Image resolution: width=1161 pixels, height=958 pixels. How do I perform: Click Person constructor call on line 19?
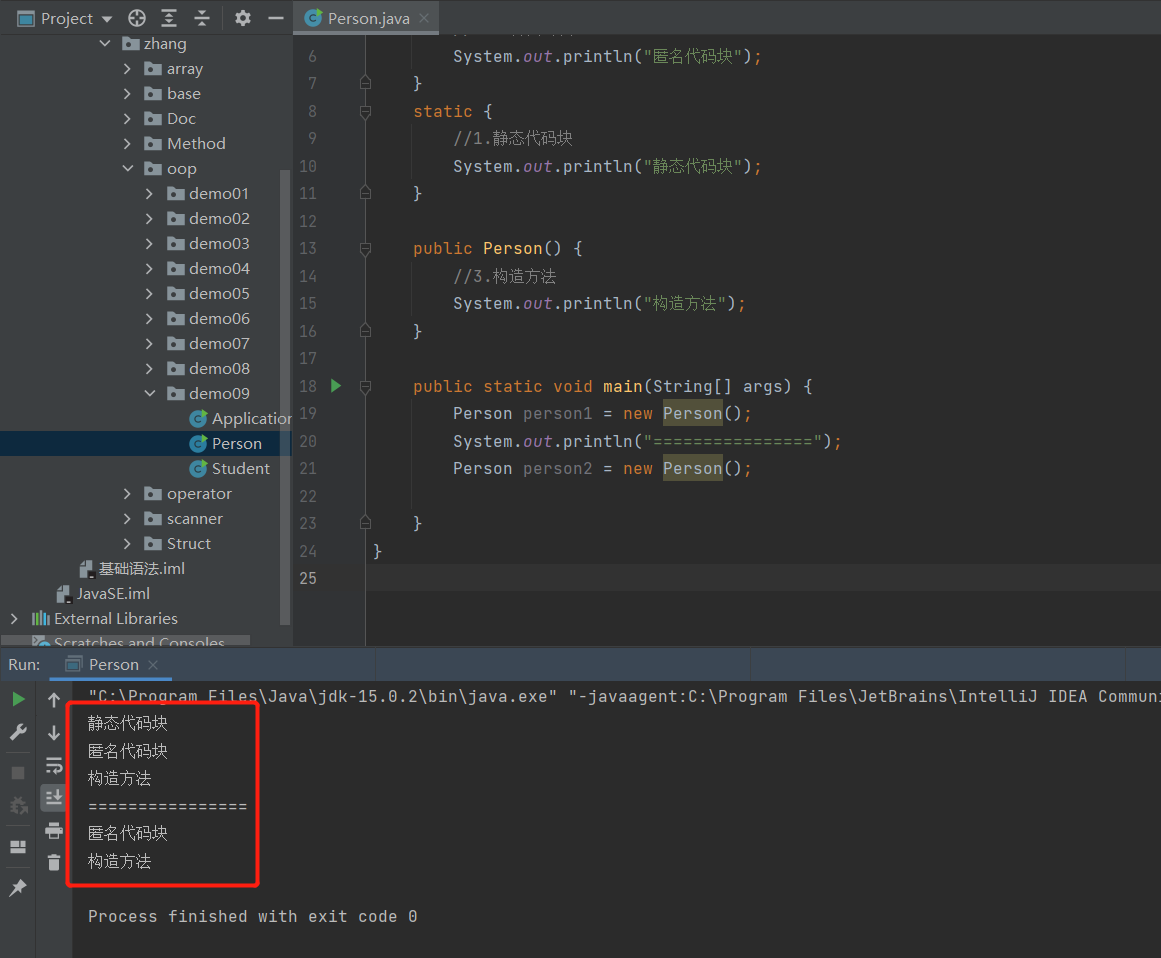[x=692, y=413]
